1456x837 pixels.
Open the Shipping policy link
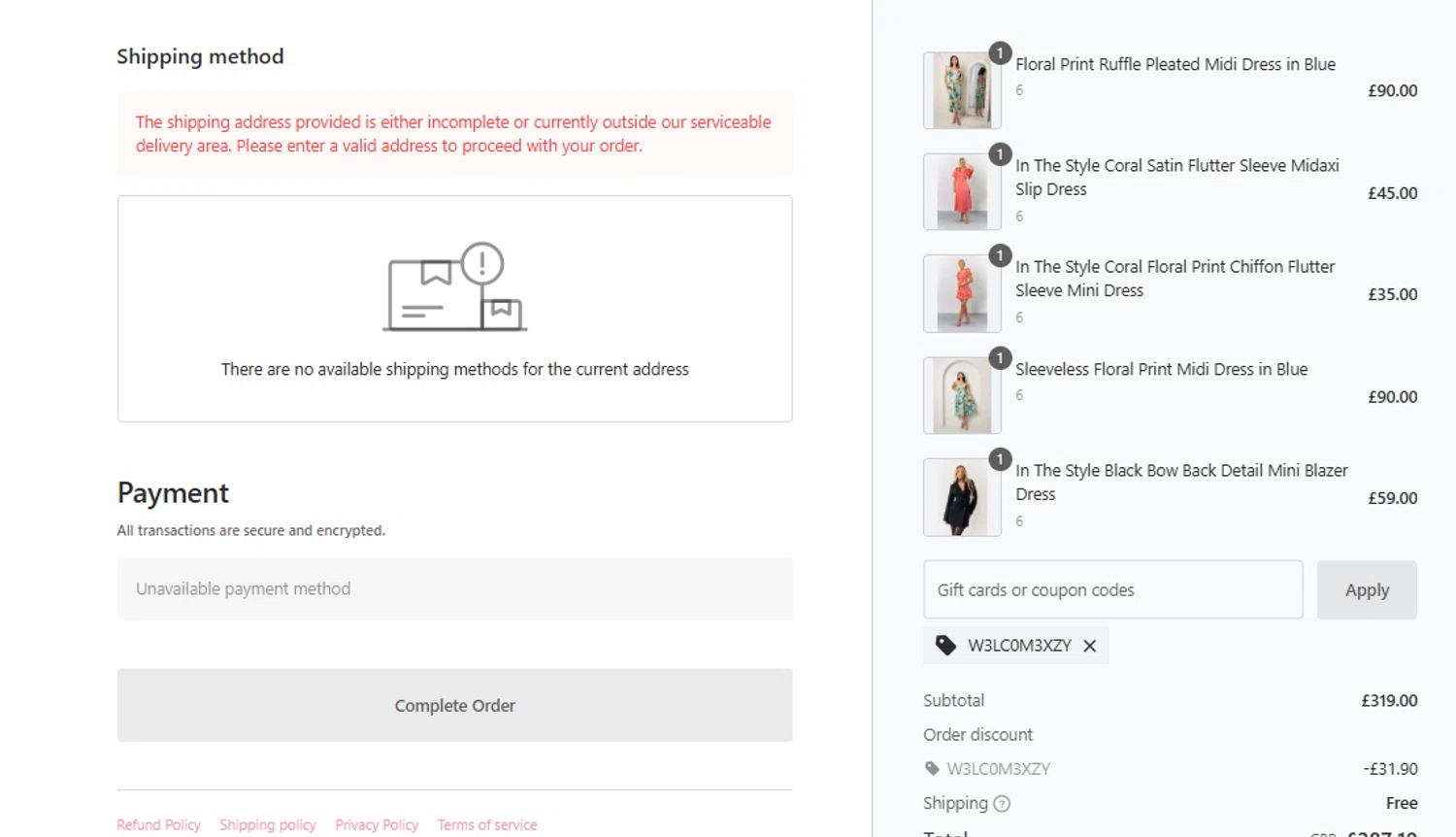point(268,824)
